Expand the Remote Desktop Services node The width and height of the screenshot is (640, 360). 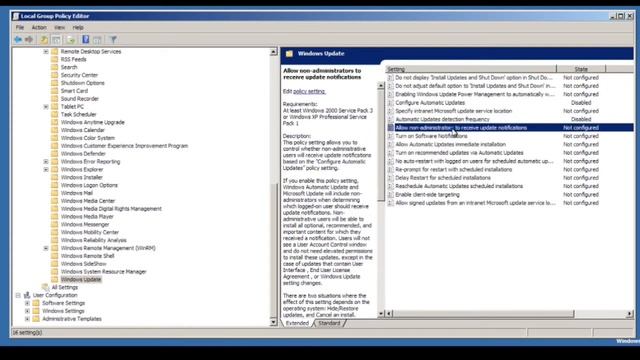point(46,52)
